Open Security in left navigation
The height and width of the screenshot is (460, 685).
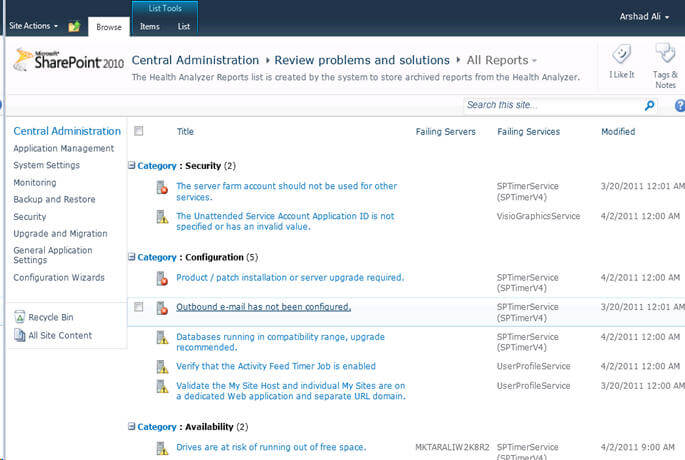(29, 217)
